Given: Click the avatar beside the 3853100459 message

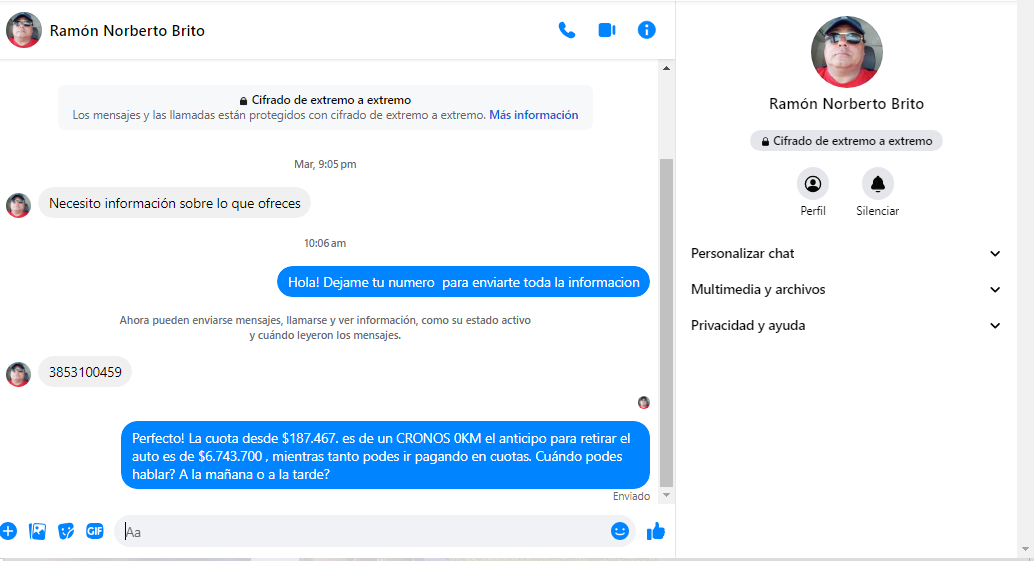Looking at the screenshot, I should tap(18, 374).
